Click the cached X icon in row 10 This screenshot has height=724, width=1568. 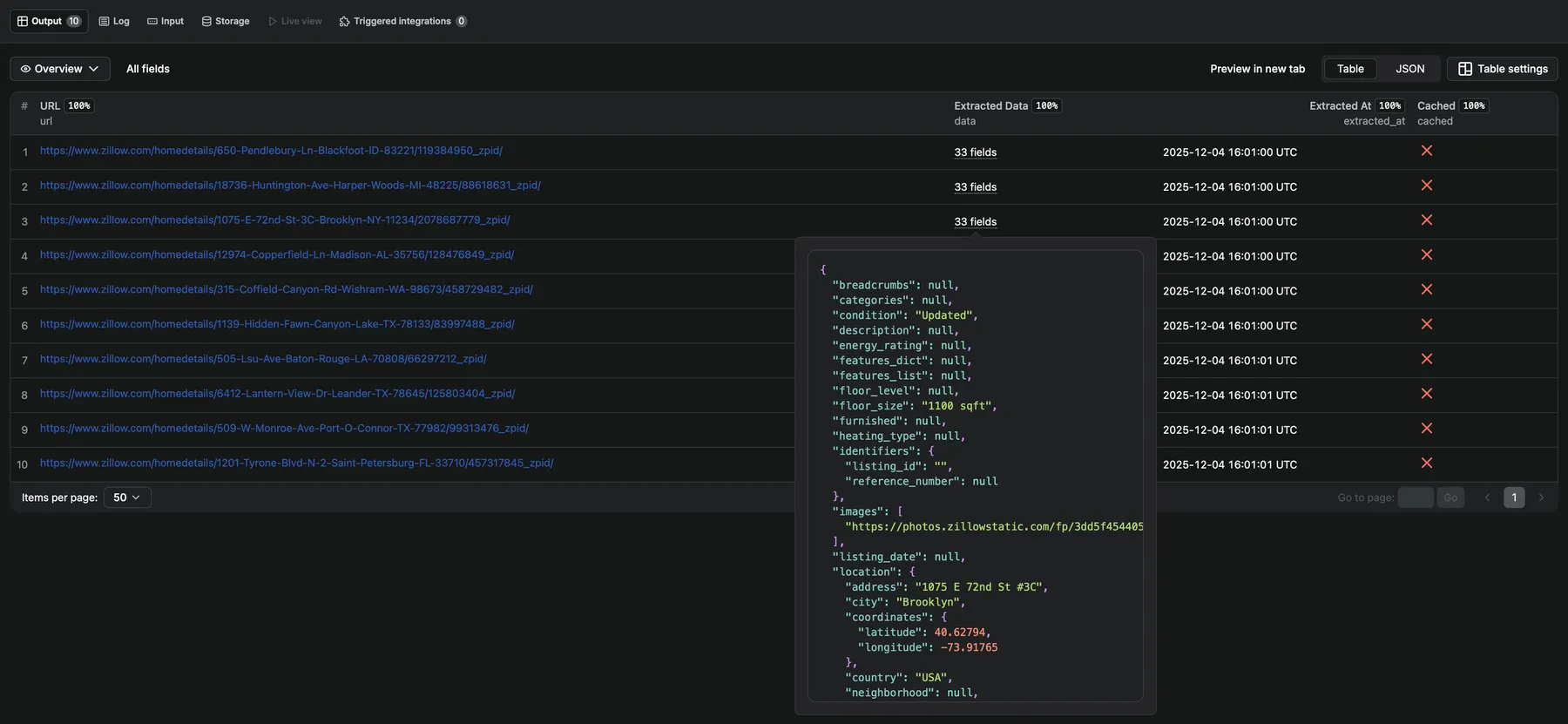1427,463
